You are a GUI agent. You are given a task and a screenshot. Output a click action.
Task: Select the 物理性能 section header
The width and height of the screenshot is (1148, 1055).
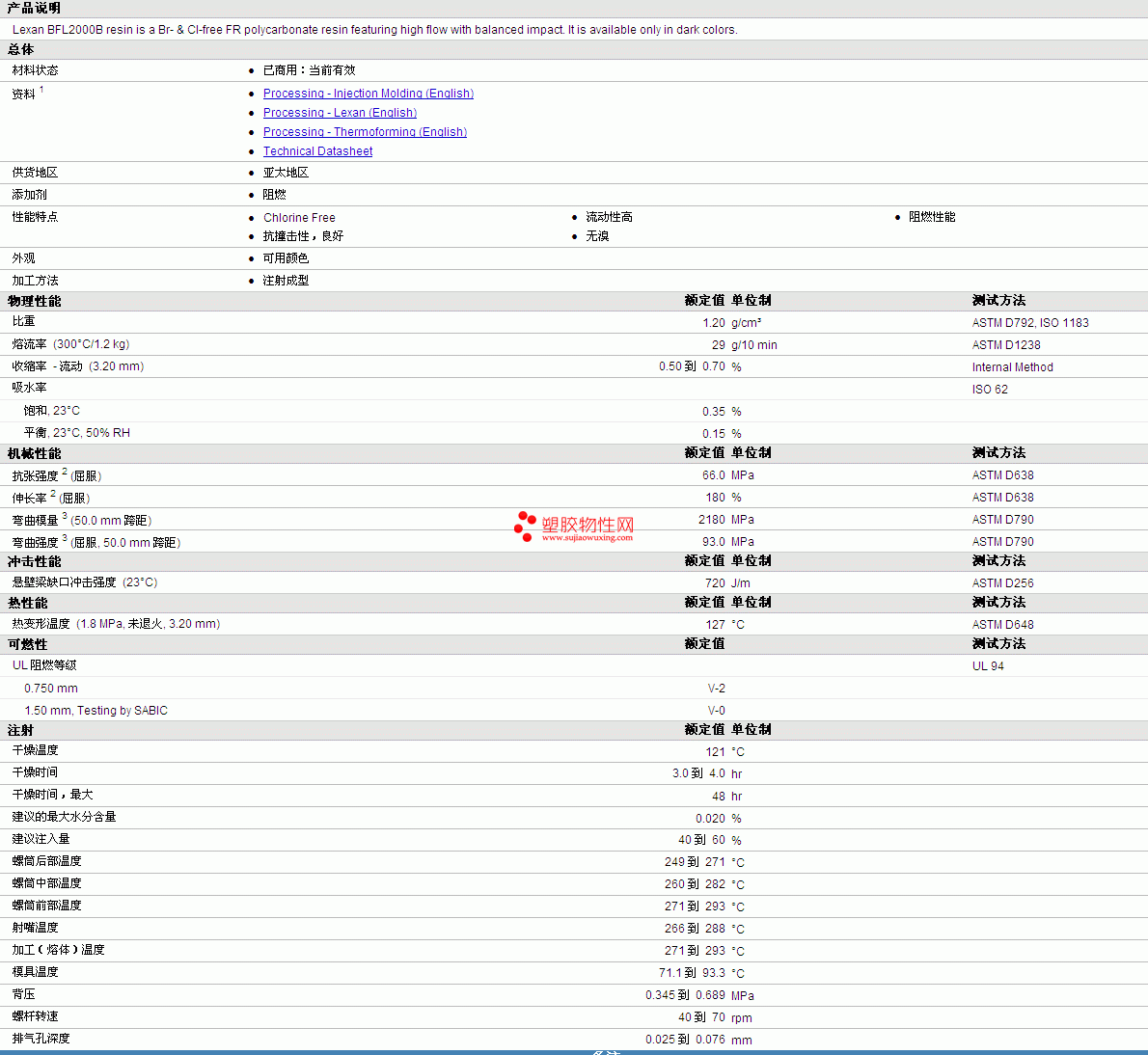tap(35, 302)
